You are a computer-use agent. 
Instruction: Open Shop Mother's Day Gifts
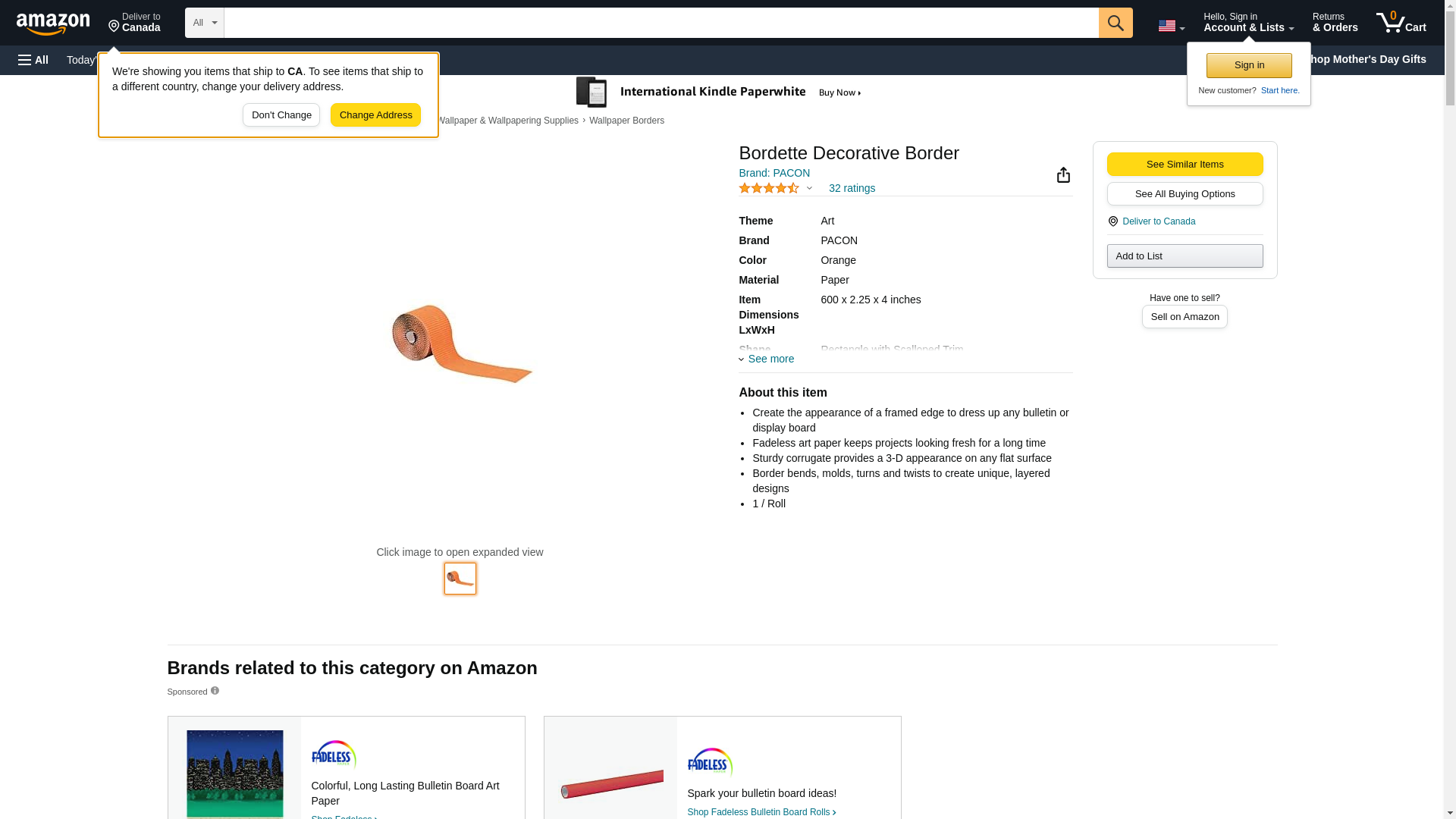[1373, 59]
